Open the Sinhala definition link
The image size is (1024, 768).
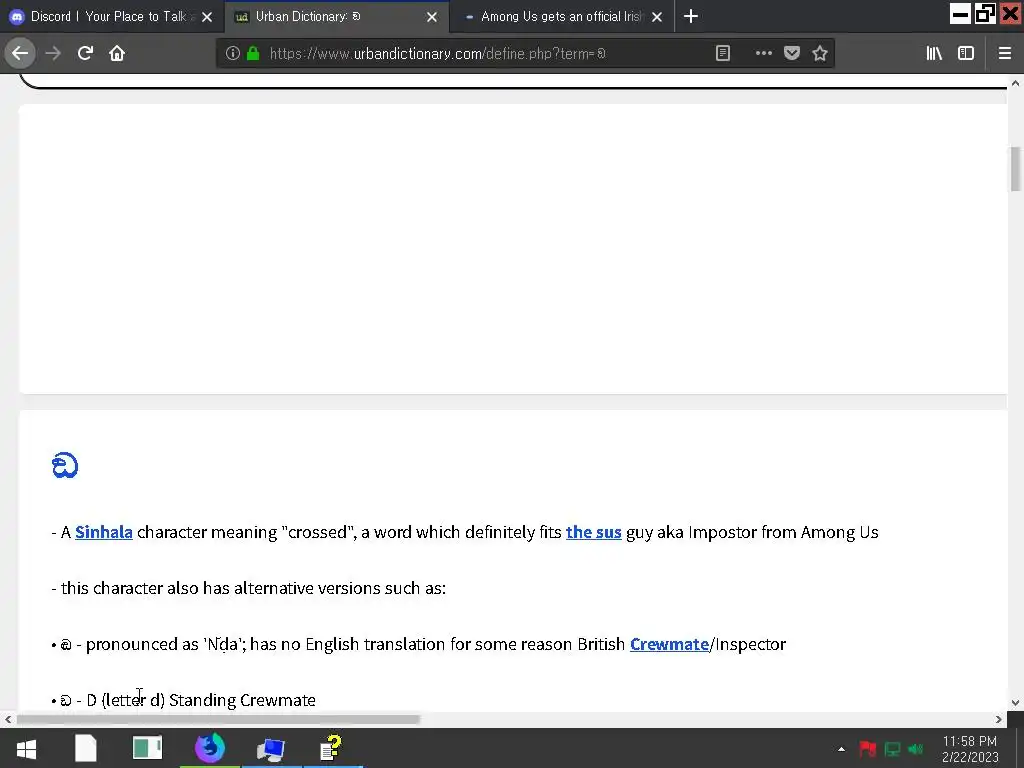click(104, 532)
